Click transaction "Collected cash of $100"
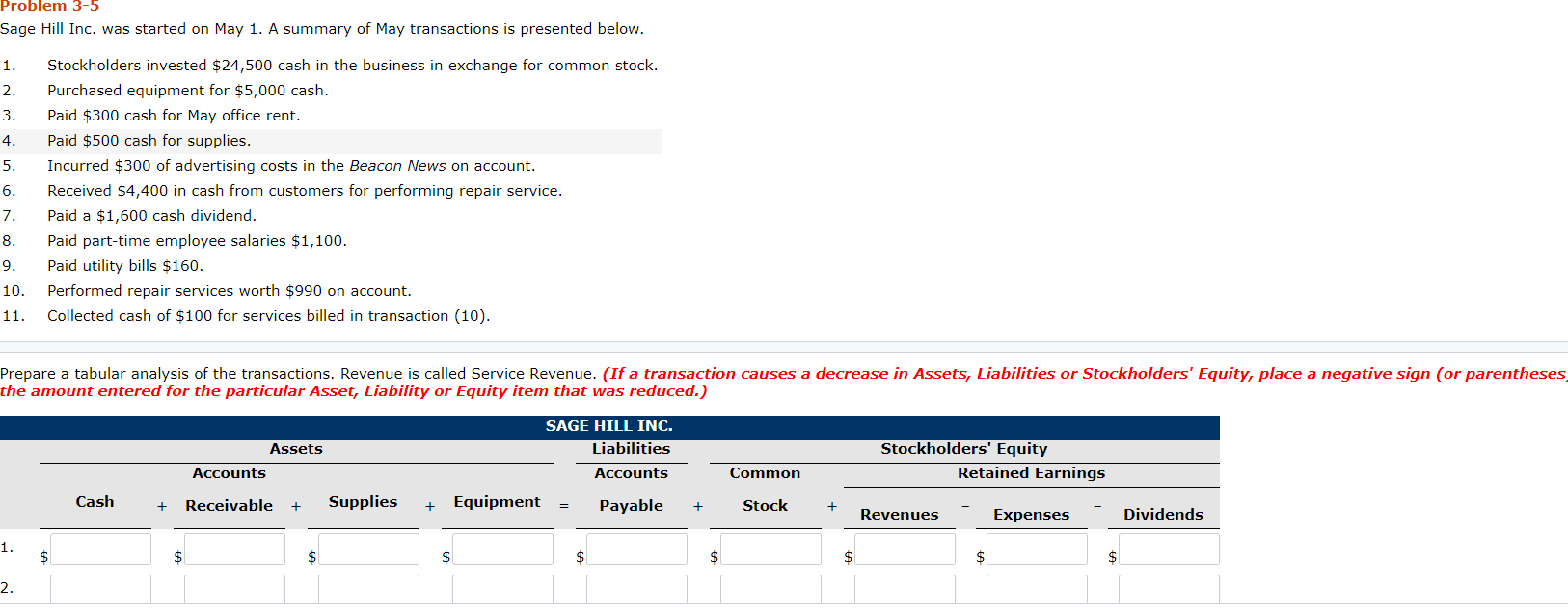This screenshot has height=615, width=1568. pyautogui.click(x=269, y=316)
